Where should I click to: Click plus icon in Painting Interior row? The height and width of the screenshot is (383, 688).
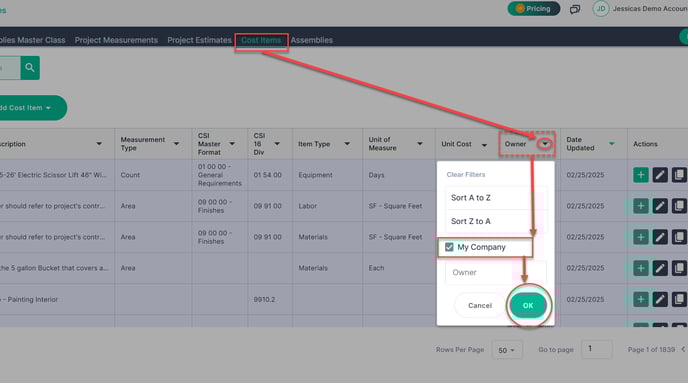coord(641,300)
